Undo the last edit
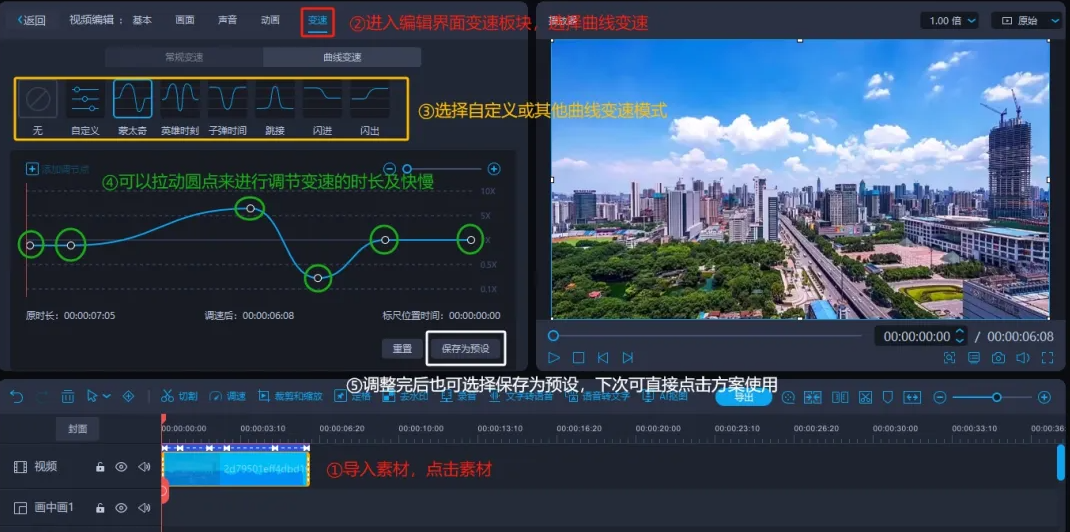Viewport: 1070px width, 532px height. click(x=16, y=396)
